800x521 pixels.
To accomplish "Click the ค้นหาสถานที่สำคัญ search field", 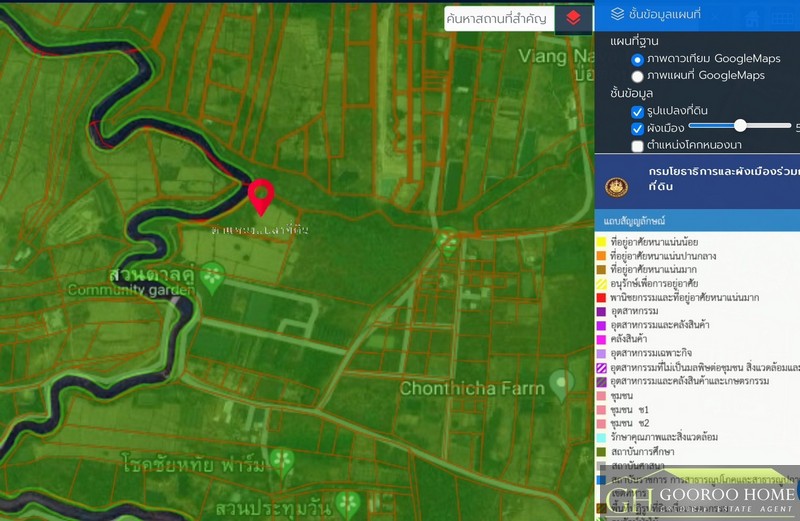I will pyautogui.click(x=498, y=18).
